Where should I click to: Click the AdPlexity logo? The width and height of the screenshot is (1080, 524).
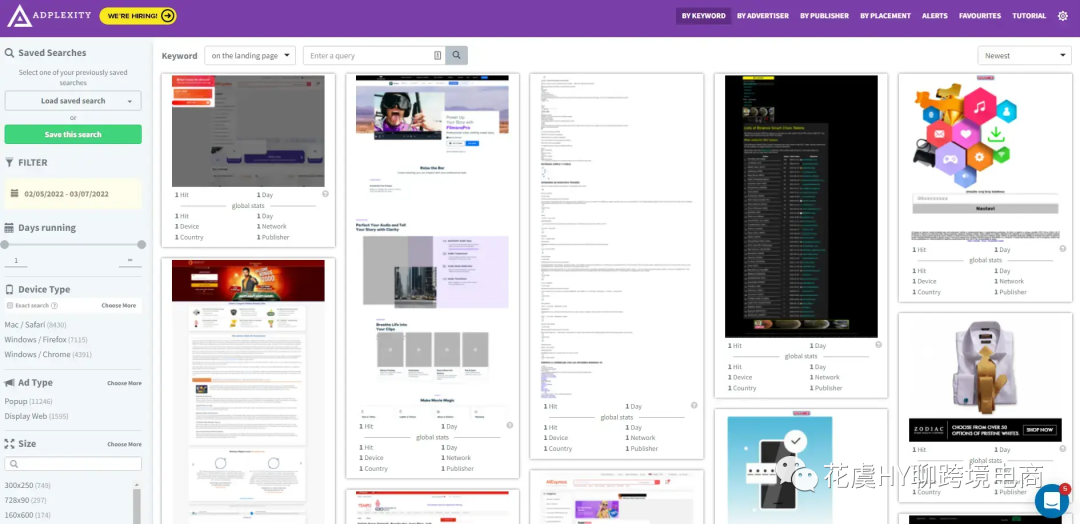click(x=50, y=16)
